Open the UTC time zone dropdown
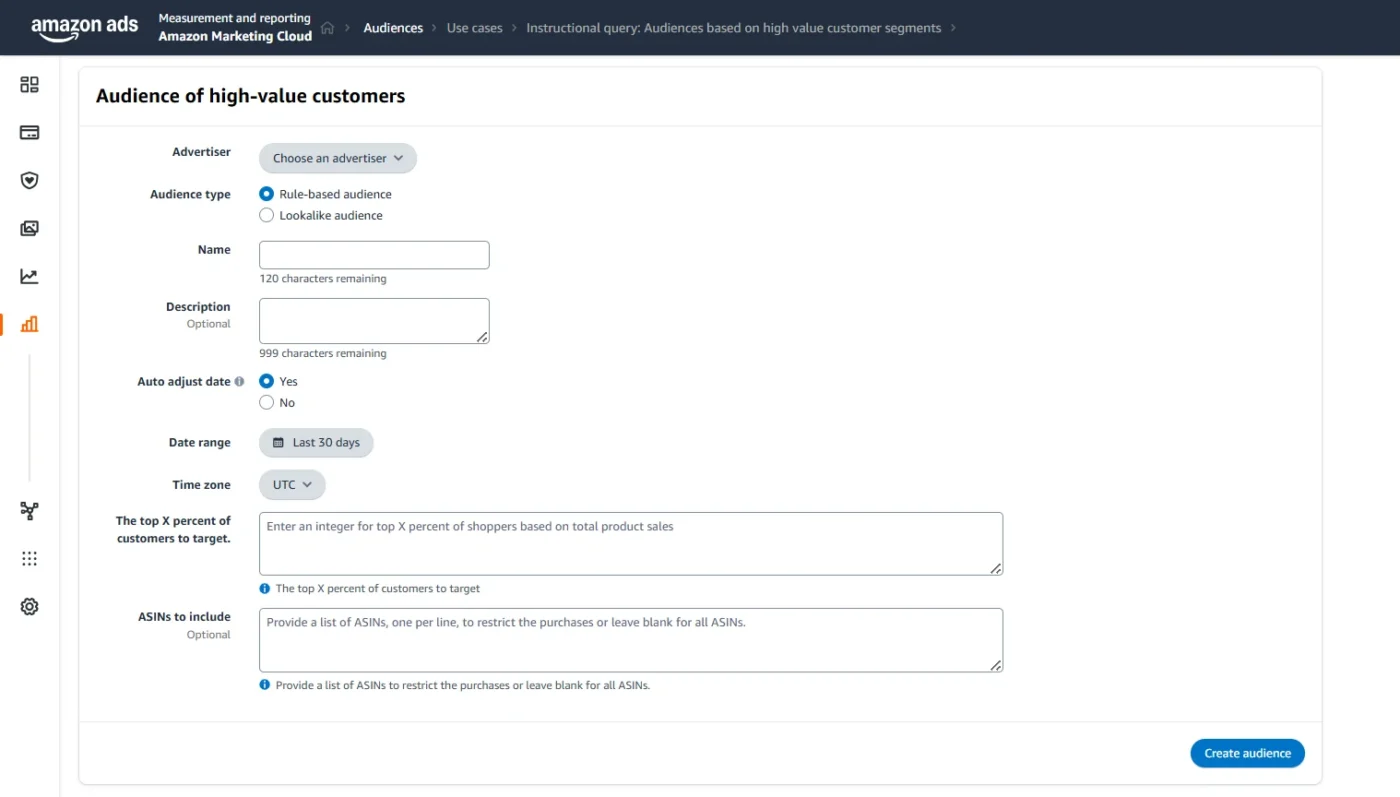 [x=292, y=485]
